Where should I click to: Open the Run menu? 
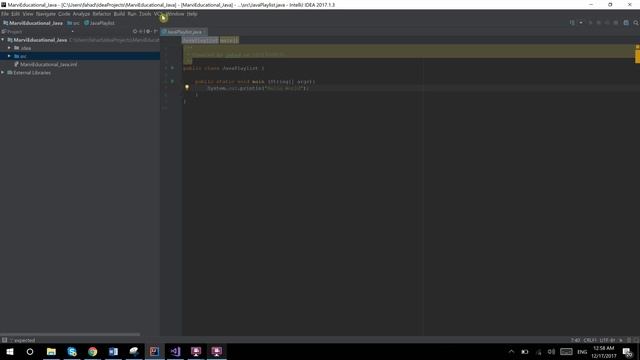pyautogui.click(x=132, y=14)
